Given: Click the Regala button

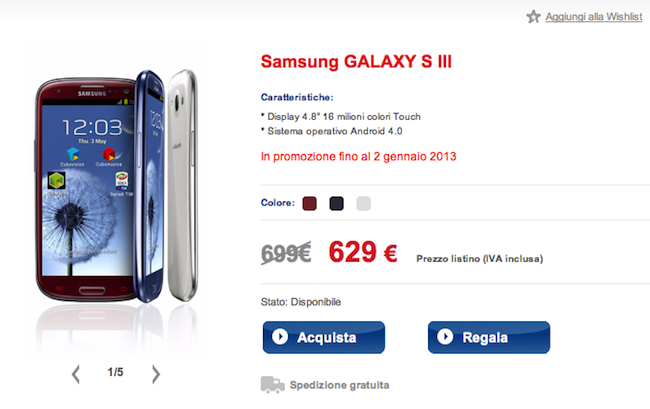Looking at the screenshot, I should tap(489, 337).
